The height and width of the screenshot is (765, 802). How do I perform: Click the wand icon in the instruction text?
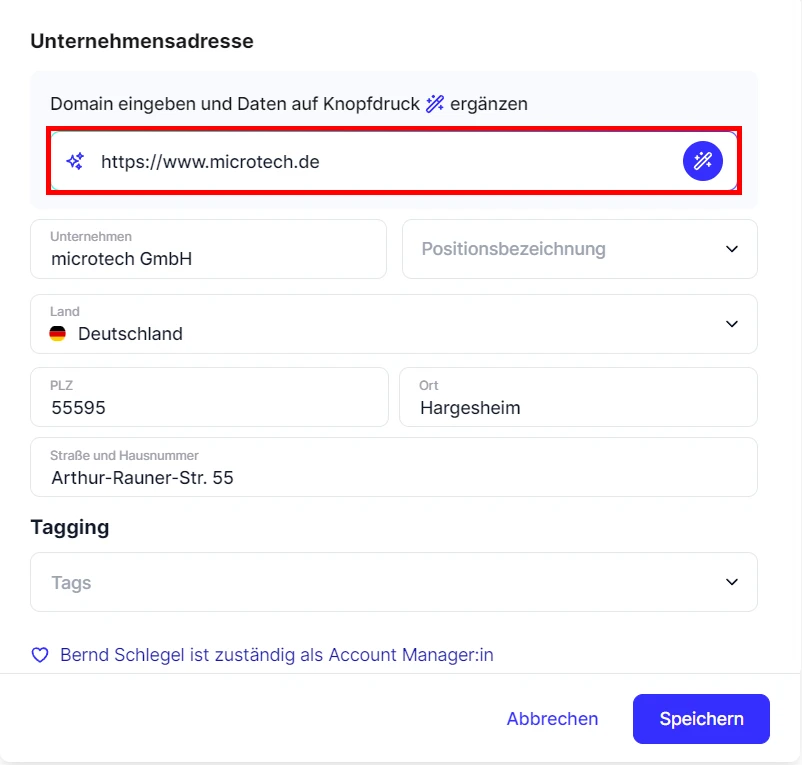pos(434,103)
